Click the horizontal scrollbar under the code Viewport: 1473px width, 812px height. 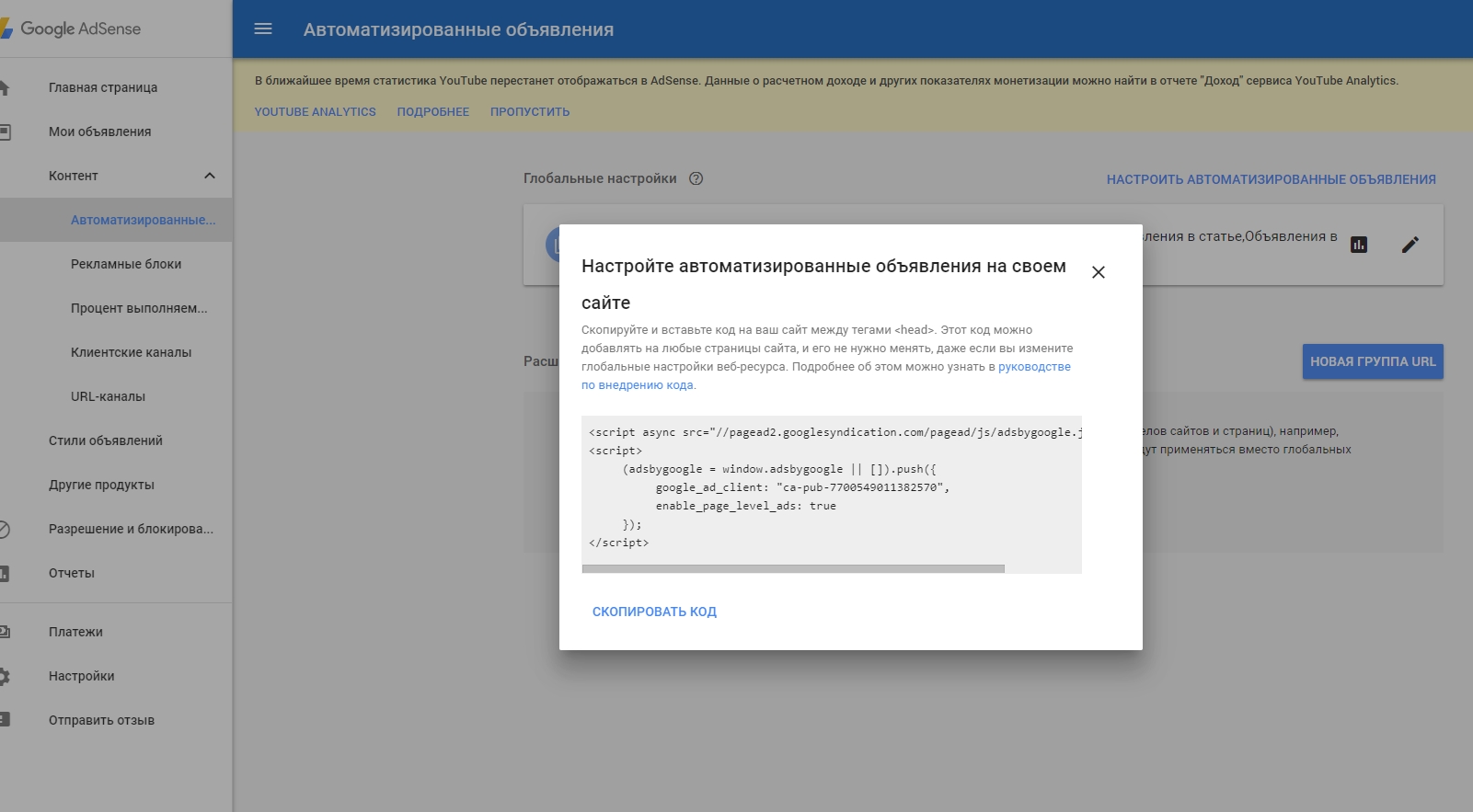tap(793, 569)
